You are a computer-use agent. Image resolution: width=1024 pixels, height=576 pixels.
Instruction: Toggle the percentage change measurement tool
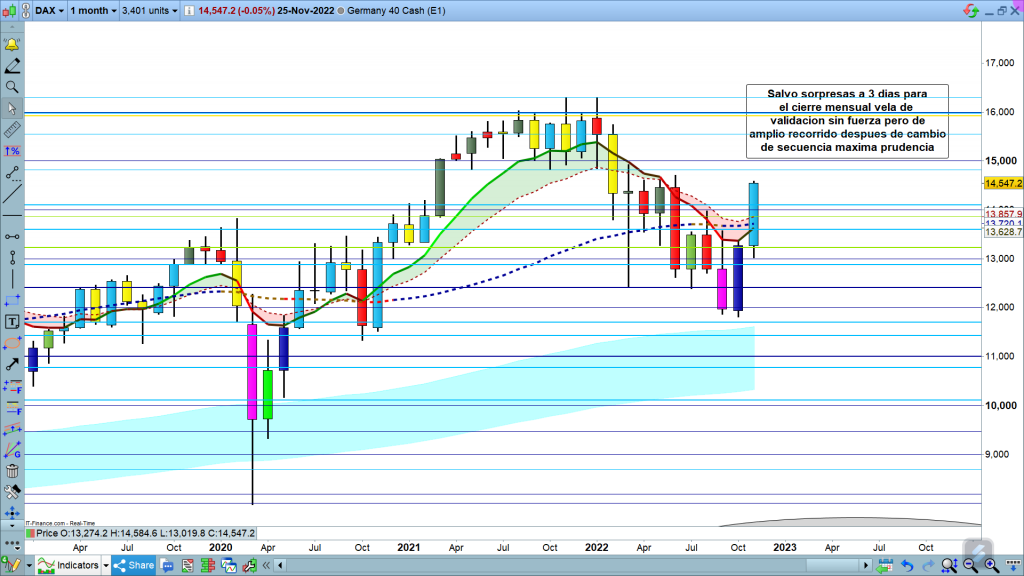12,151
